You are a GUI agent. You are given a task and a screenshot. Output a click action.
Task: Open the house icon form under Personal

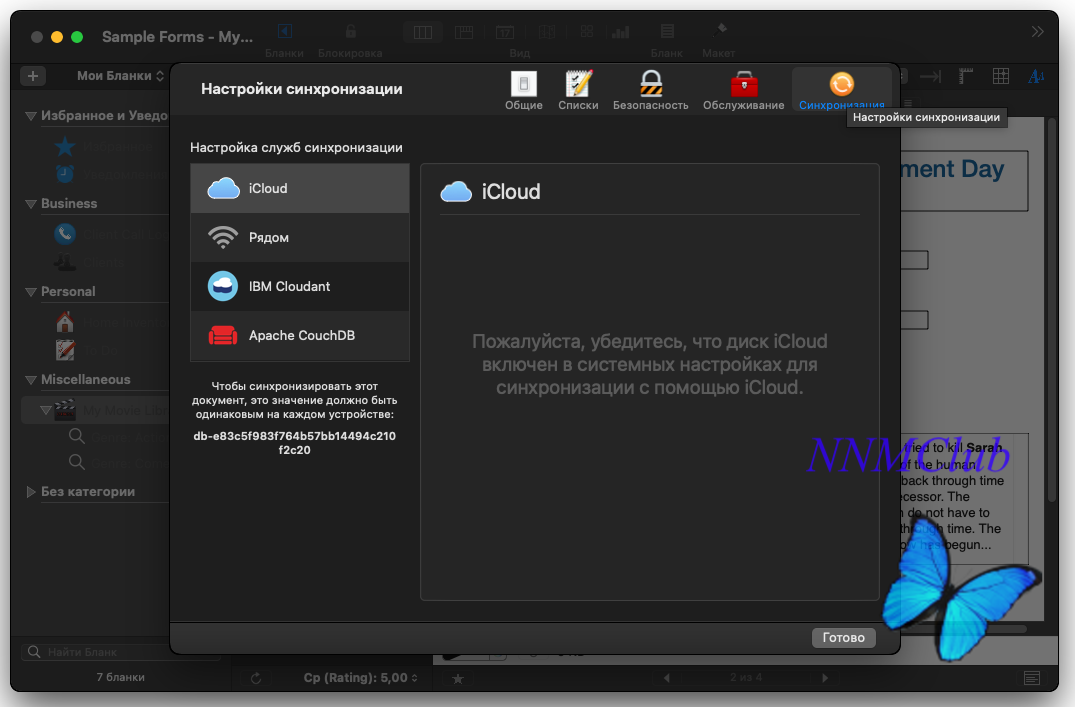(x=65, y=322)
